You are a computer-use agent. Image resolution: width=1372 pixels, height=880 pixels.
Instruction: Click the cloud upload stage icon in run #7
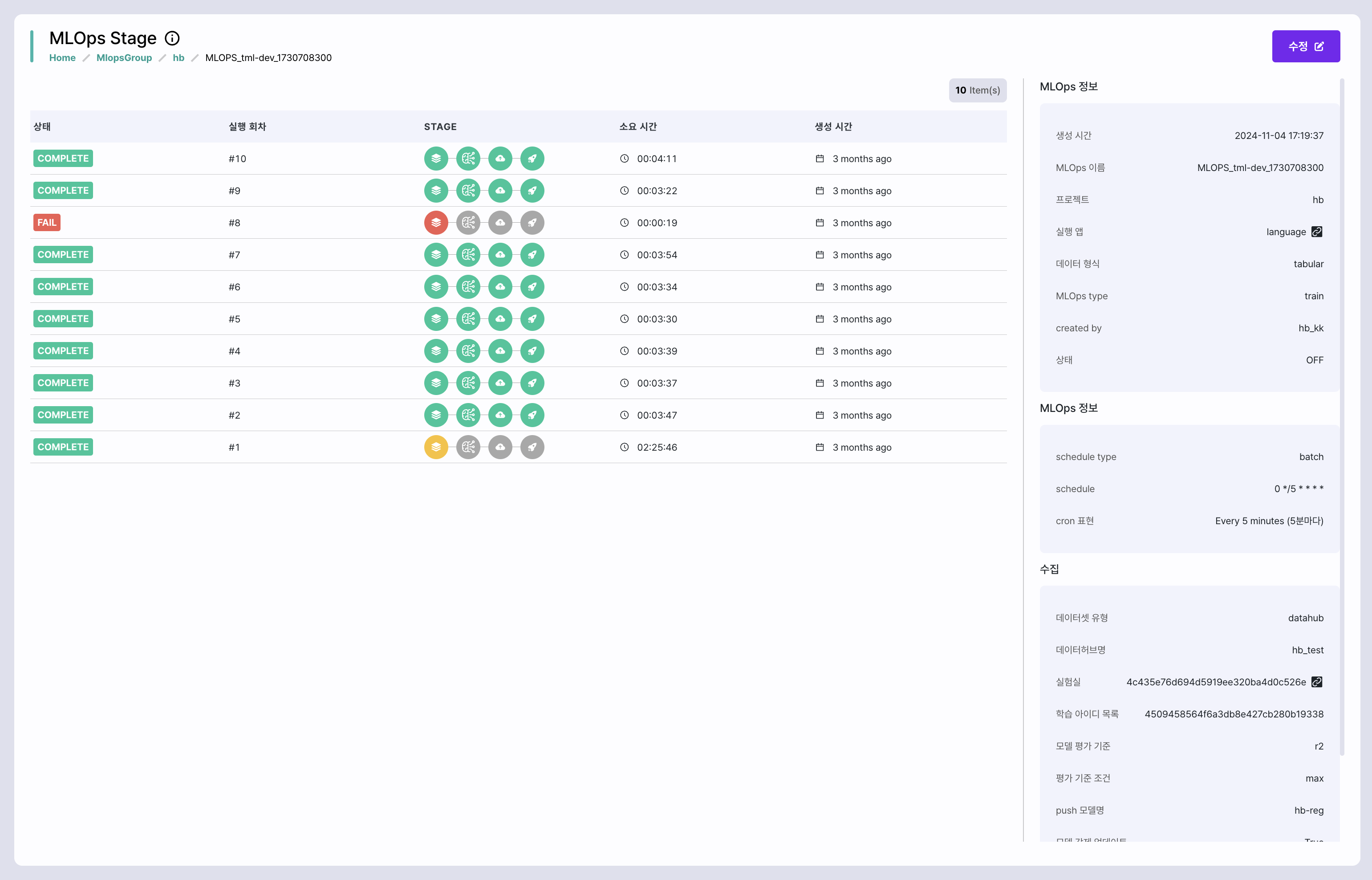pos(500,255)
